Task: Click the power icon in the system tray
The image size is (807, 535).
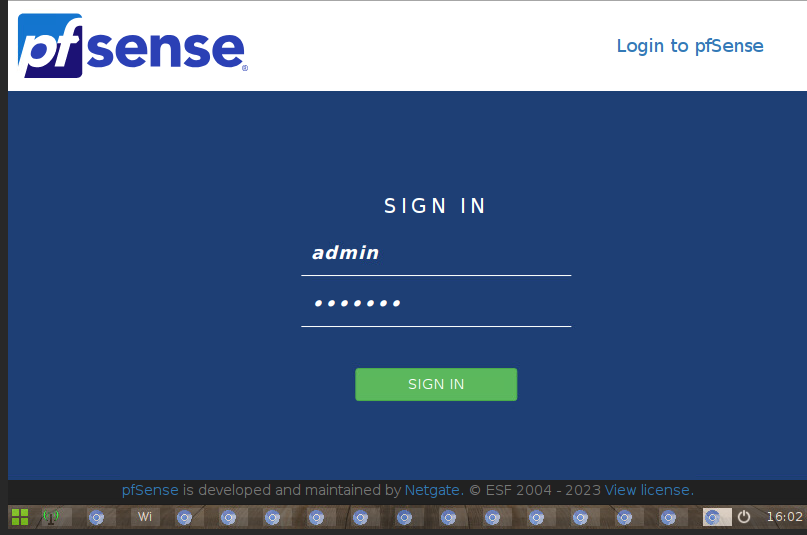Action: (x=744, y=517)
